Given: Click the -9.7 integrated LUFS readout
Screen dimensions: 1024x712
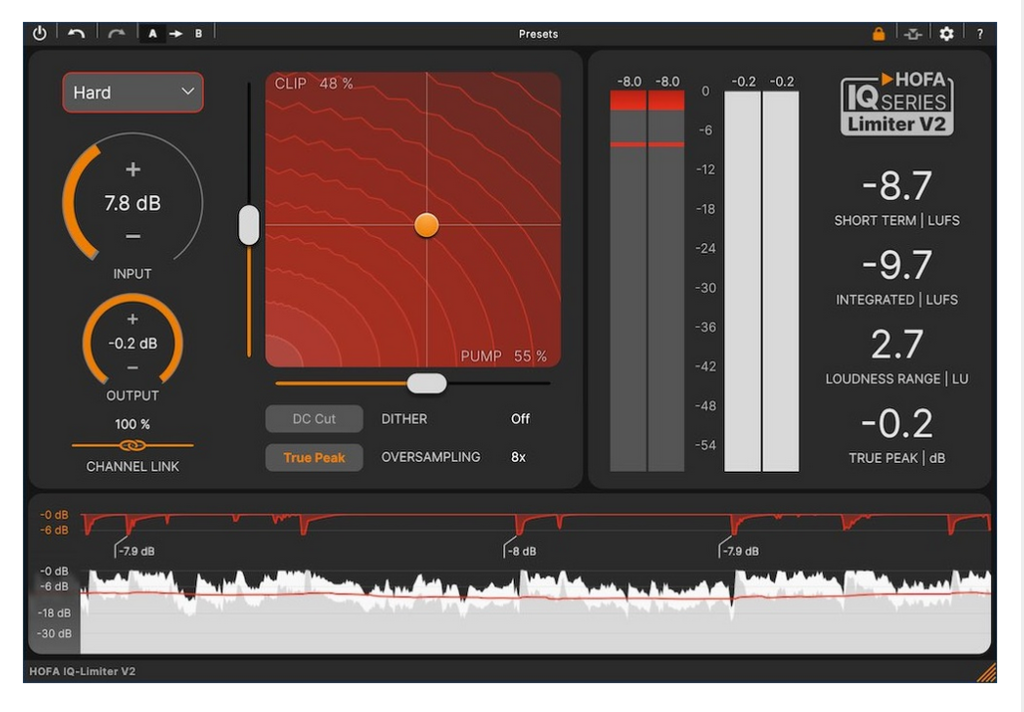Looking at the screenshot, I should 897,265.
